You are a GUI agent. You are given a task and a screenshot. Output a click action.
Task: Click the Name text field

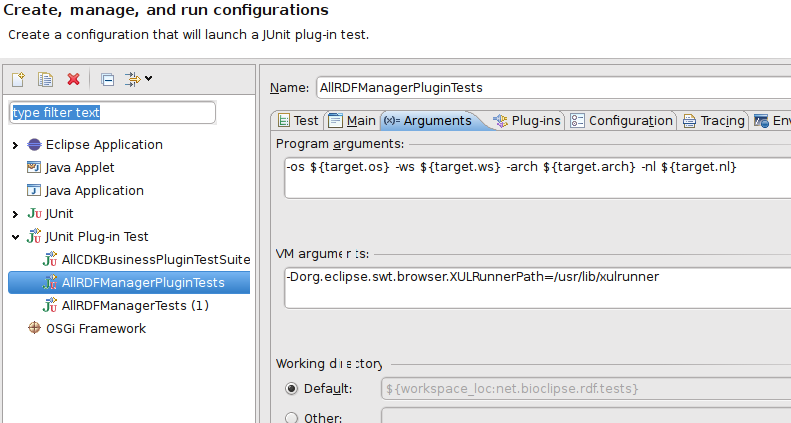(x=550, y=87)
